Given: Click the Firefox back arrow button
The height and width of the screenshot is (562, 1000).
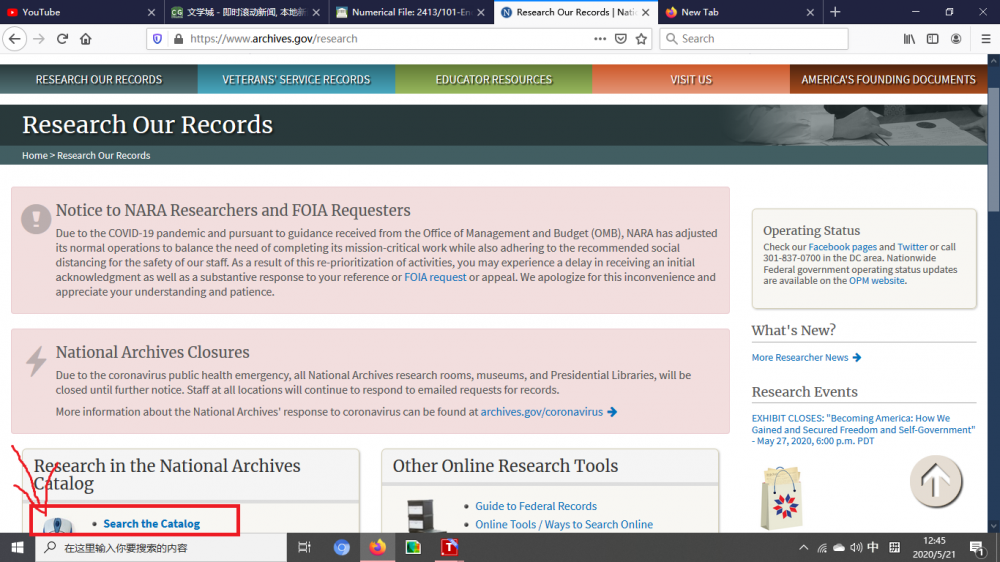Looking at the screenshot, I should click(x=14, y=39).
